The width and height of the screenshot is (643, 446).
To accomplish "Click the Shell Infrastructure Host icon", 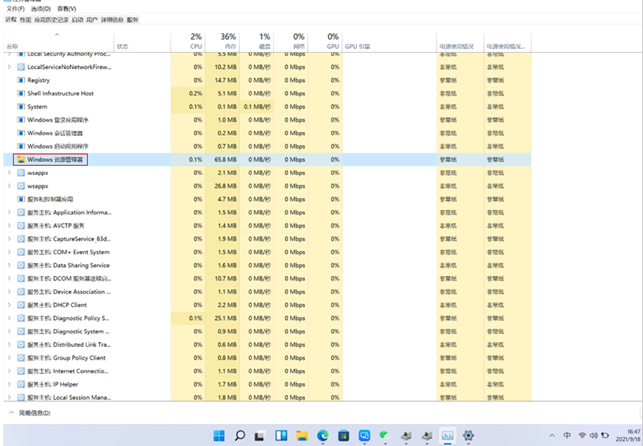I will (x=21, y=93).
